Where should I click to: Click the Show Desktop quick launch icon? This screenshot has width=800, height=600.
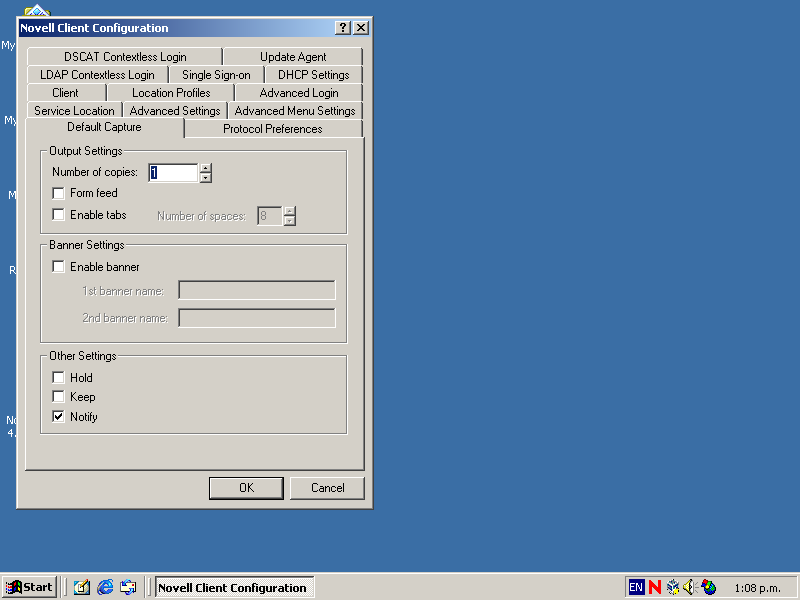[x=82, y=587]
